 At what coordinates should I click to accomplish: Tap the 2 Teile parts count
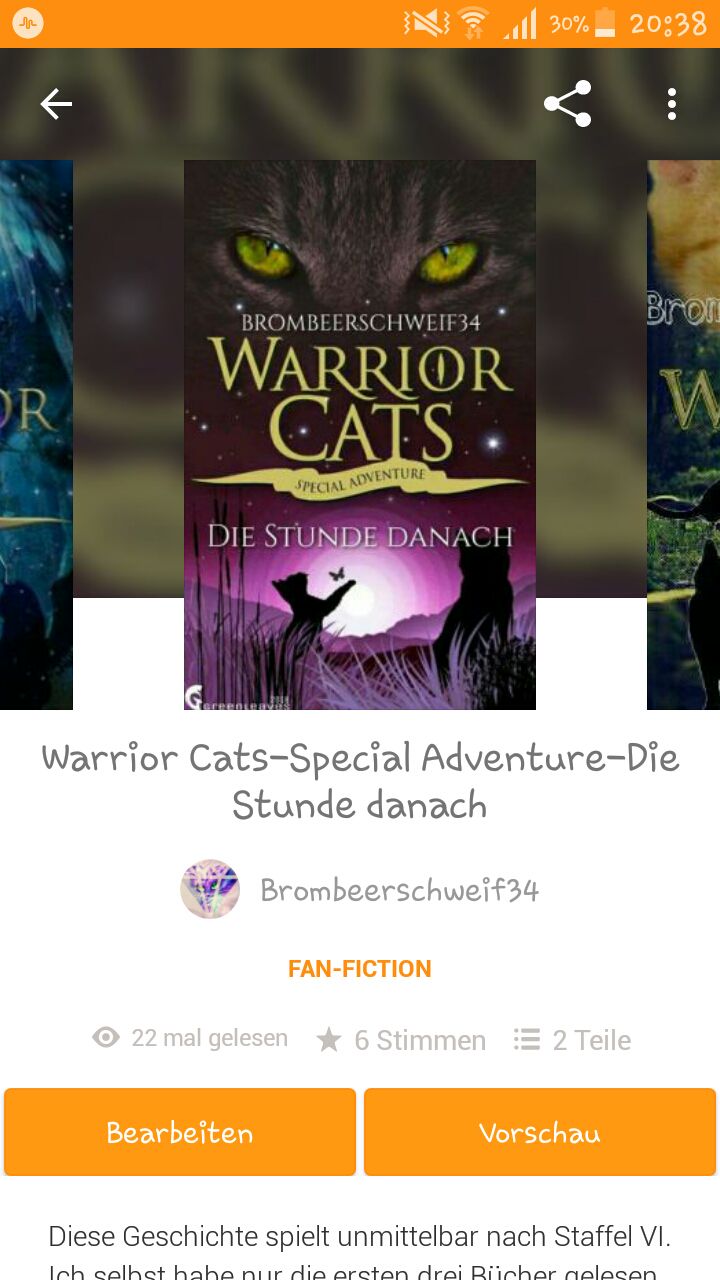pos(592,1040)
